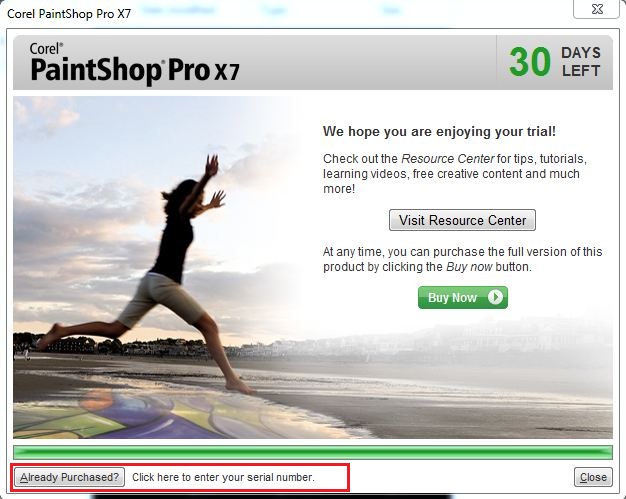This screenshot has height=499, width=626.
Task: Click the italic 'Buy now' text in paragraph
Action: point(469,267)
